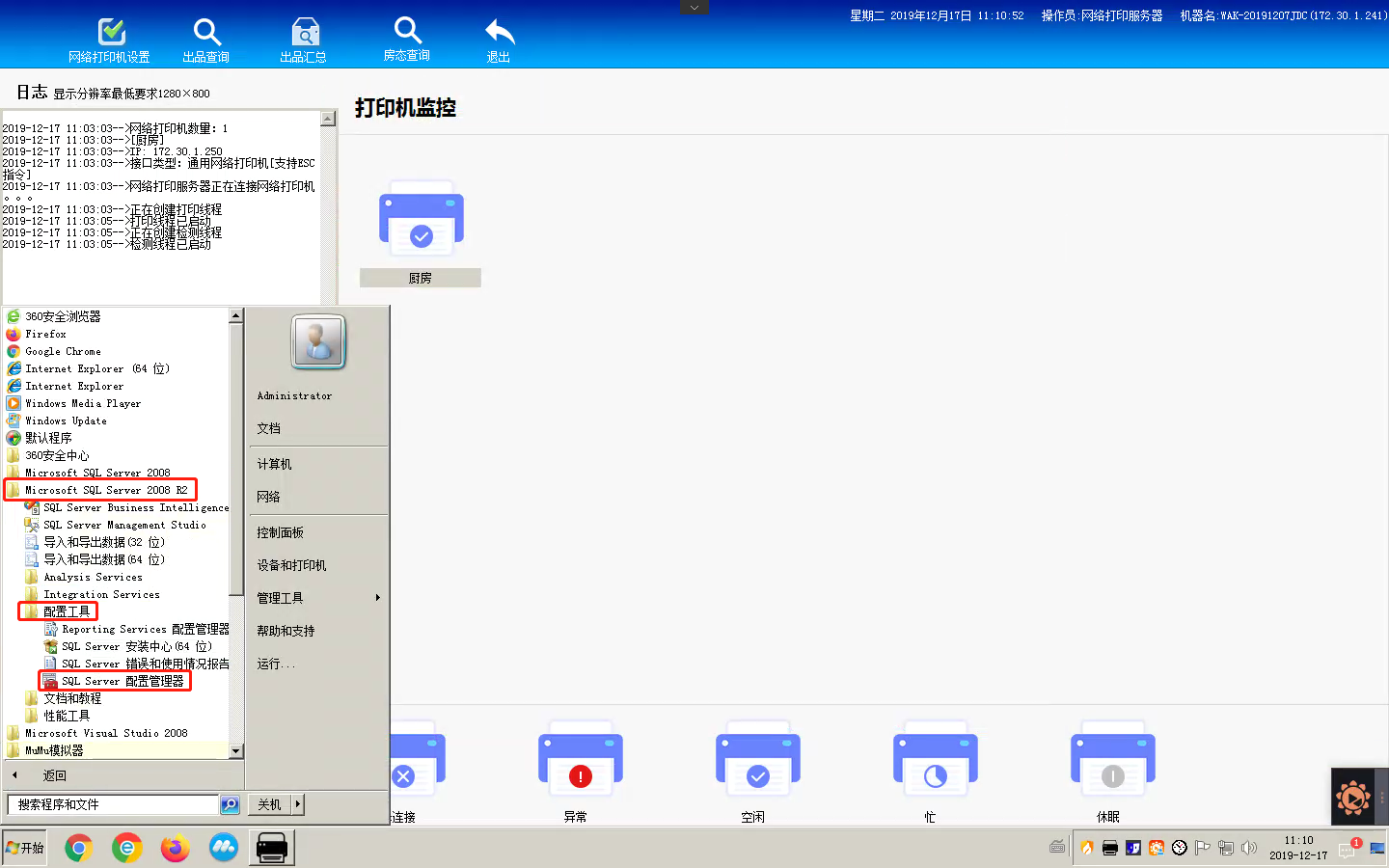Click 搜索程序和文件 search field
The height and width of the screenshot is (868, 1389).
click(x=113, y=804)
